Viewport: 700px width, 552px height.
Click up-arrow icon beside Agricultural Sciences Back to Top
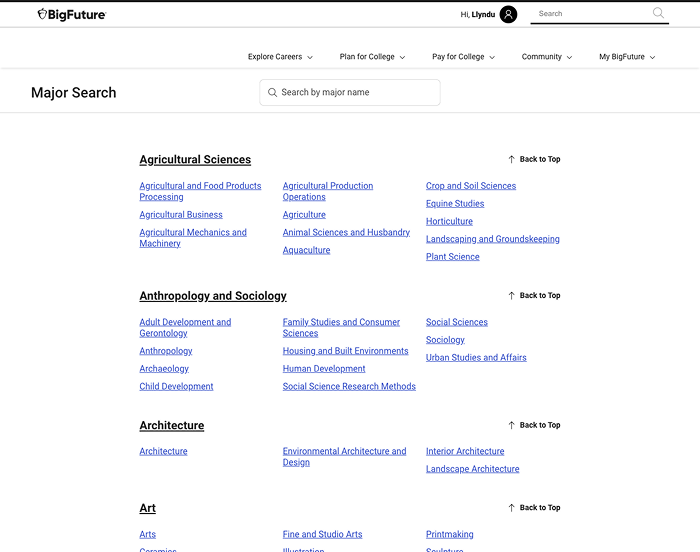tap(512, 159)
